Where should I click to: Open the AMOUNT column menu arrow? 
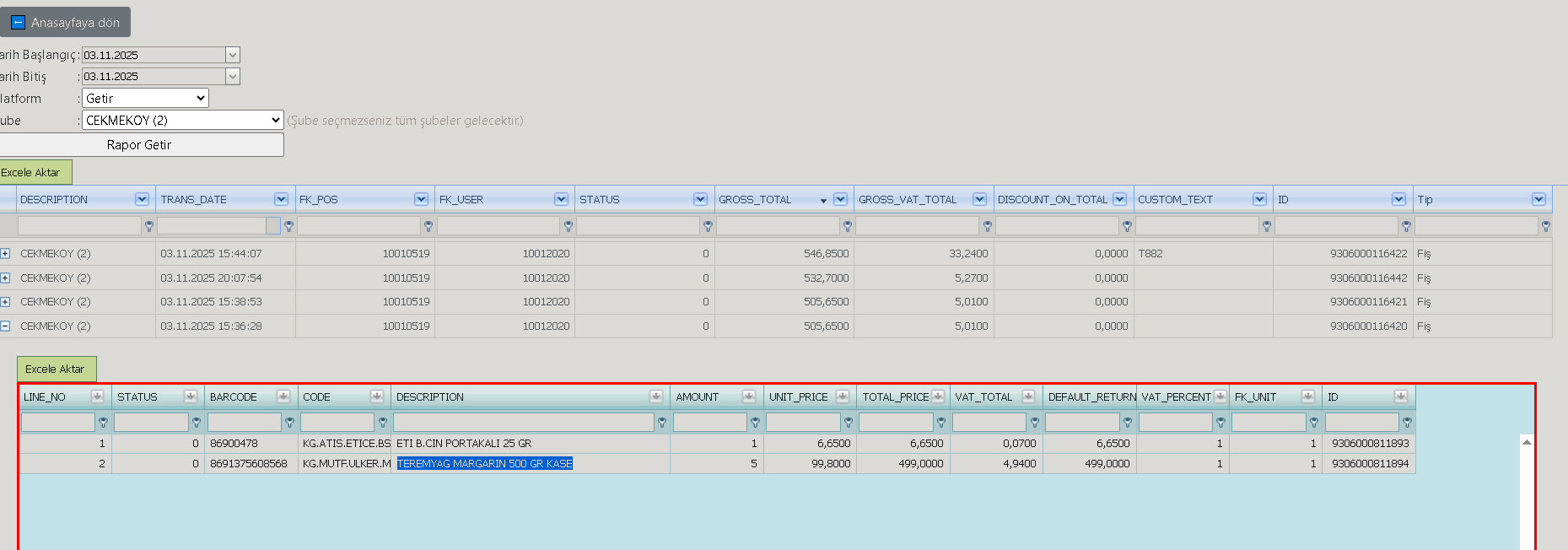(x=749, y=396)
